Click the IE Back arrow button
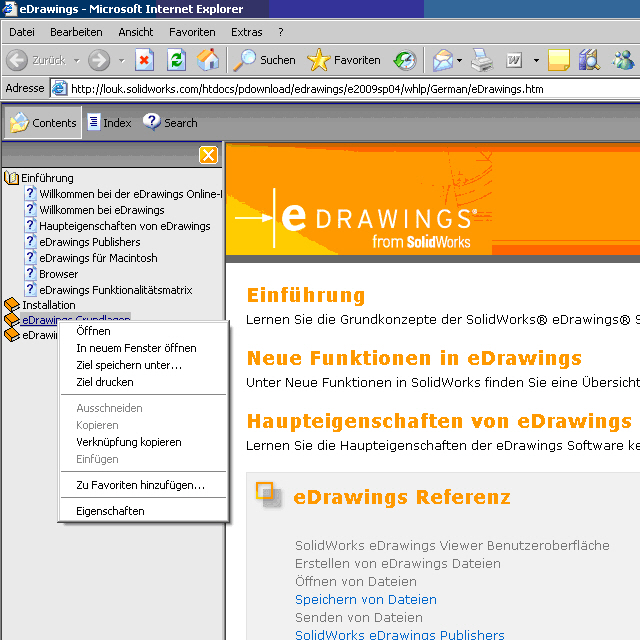The height and width of the screenshot is (640, 640). (x=17, y=60)
